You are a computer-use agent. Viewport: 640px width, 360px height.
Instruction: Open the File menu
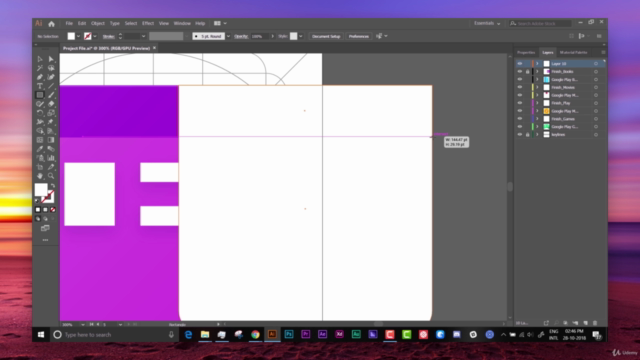coord(69,24)
